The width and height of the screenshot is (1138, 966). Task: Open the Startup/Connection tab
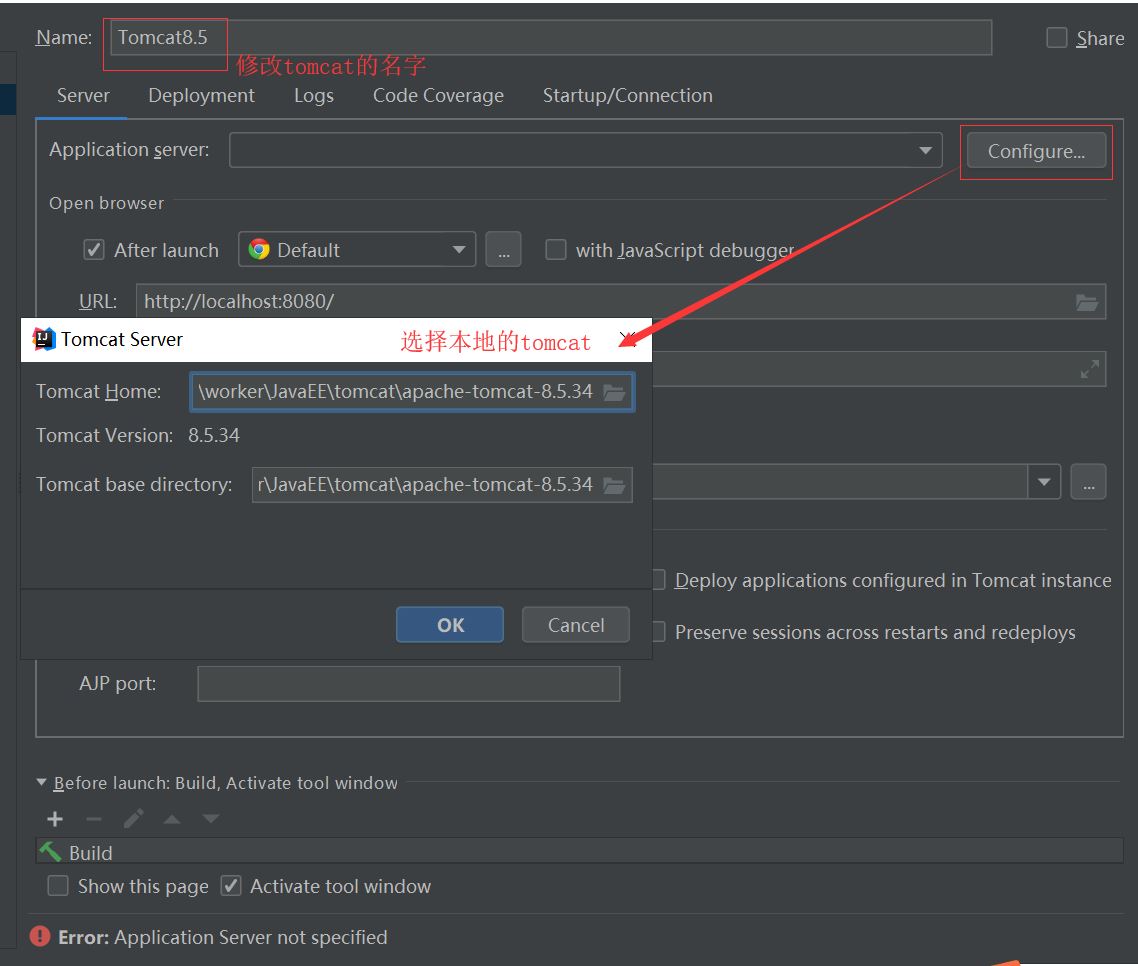627,96
